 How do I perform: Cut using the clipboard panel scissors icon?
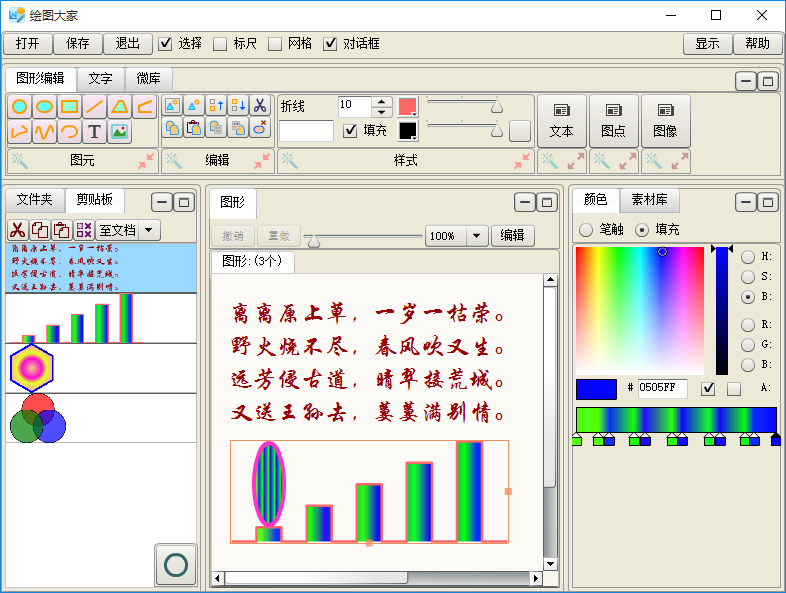[18, 230]
